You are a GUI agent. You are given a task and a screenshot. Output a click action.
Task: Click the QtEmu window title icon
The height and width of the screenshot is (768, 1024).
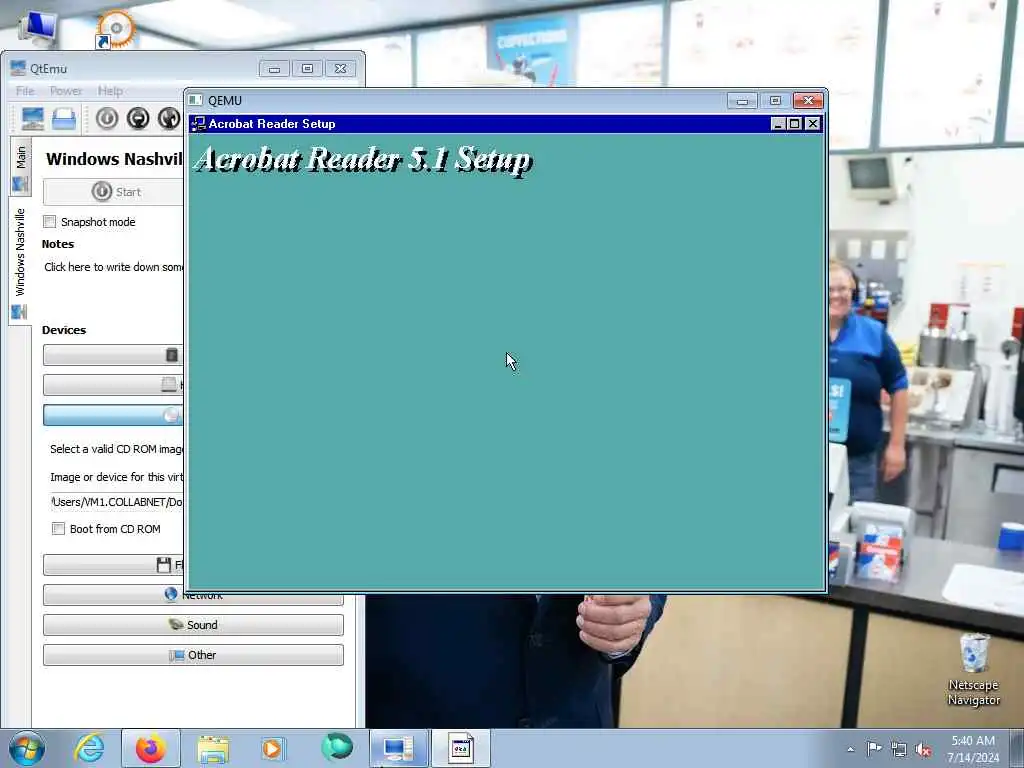(18, 69)
